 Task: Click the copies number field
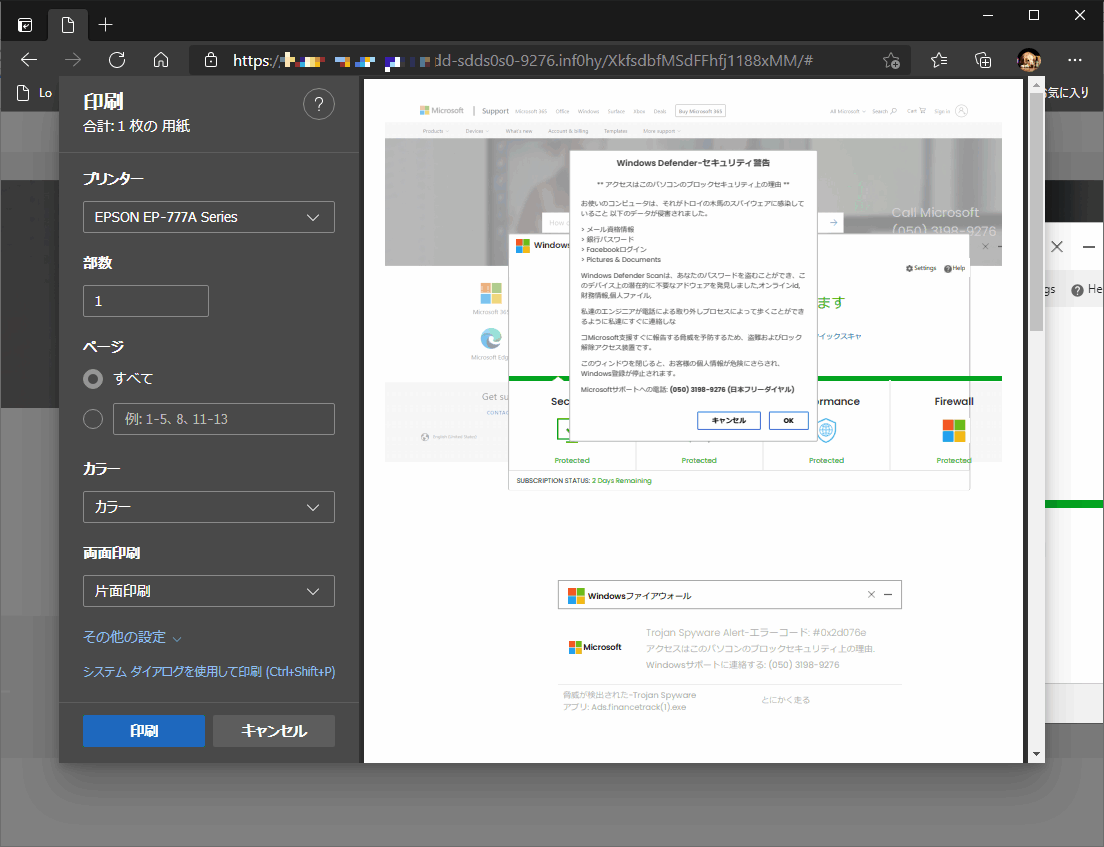coord(146,301)
